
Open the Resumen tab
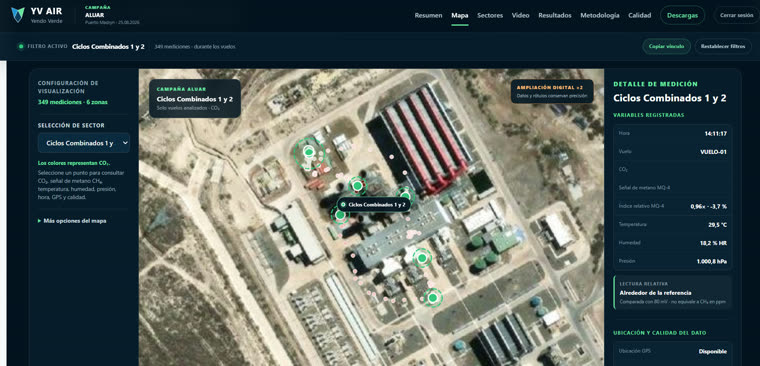[x=428, y=16]
